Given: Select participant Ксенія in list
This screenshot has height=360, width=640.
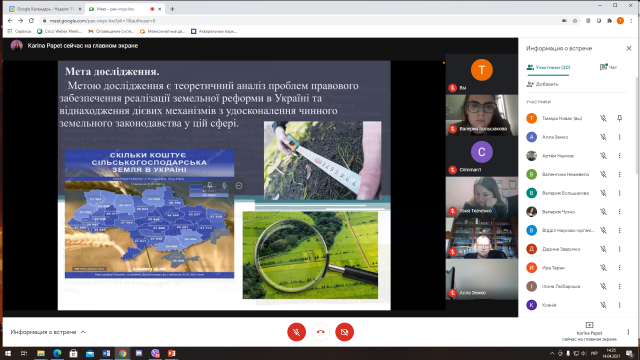Looking at the screenshot, I should tap(576, 305).
